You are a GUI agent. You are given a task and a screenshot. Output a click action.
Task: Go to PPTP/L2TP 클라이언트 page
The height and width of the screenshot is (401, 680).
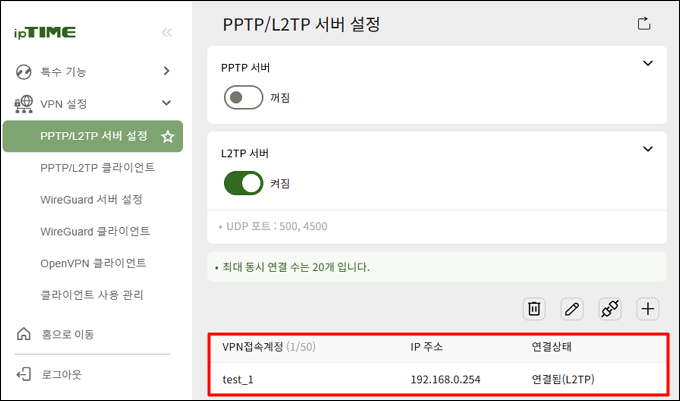point(98,168)
